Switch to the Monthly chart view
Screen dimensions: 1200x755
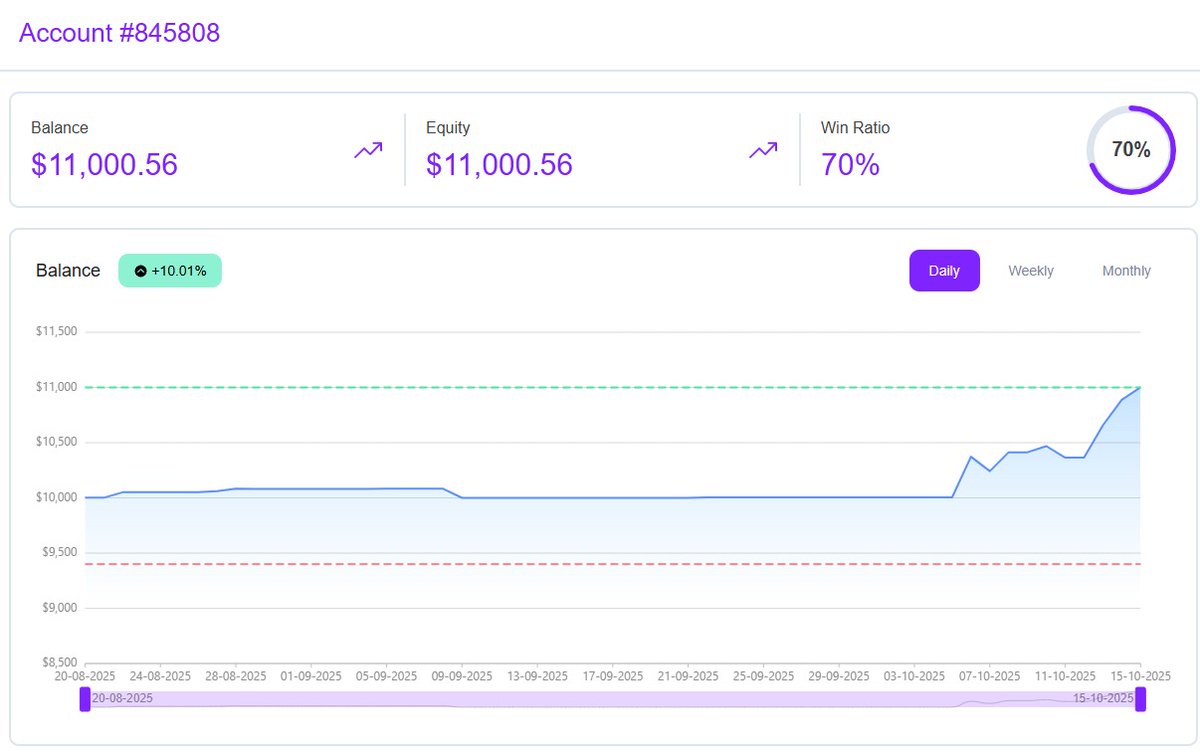[x=1126, y=271]
